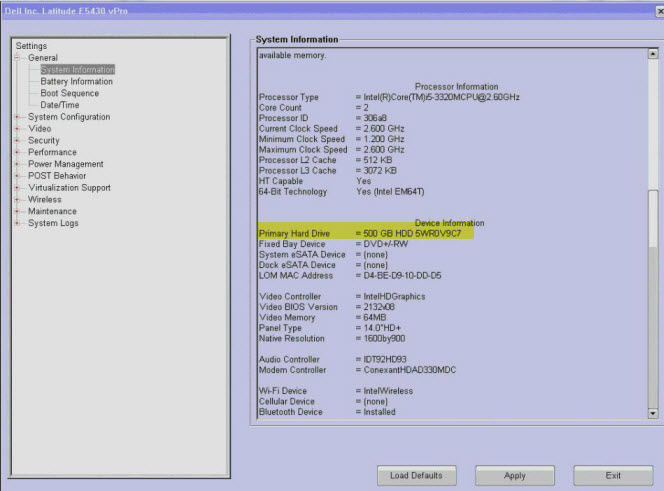
Task: Select the Performance category label
Action: click(52, 152)
